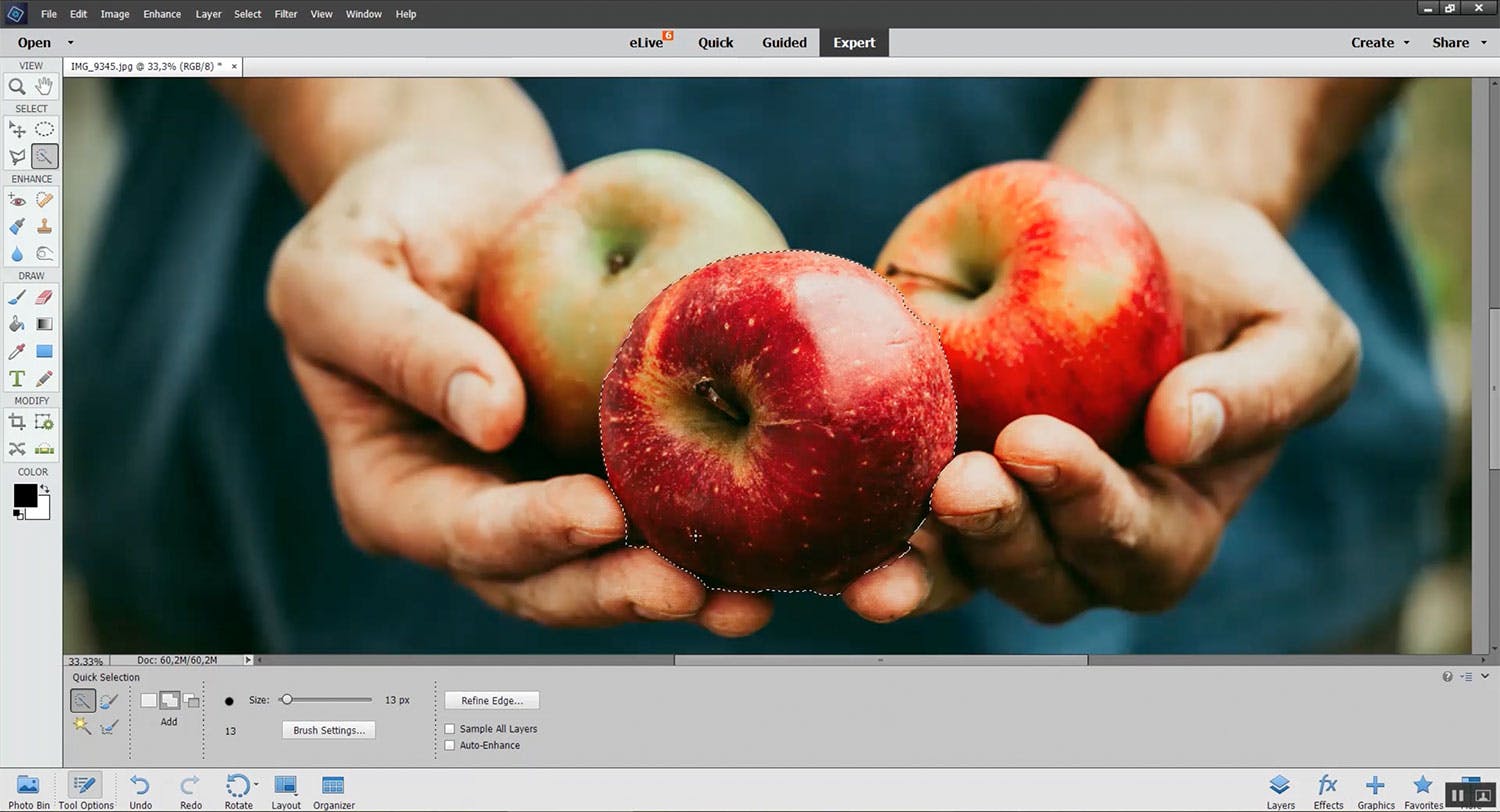Select the Polygonal Lasso tool
Image resolution: width=1500 pixels, height=812 pixels.
coord(17,156)
